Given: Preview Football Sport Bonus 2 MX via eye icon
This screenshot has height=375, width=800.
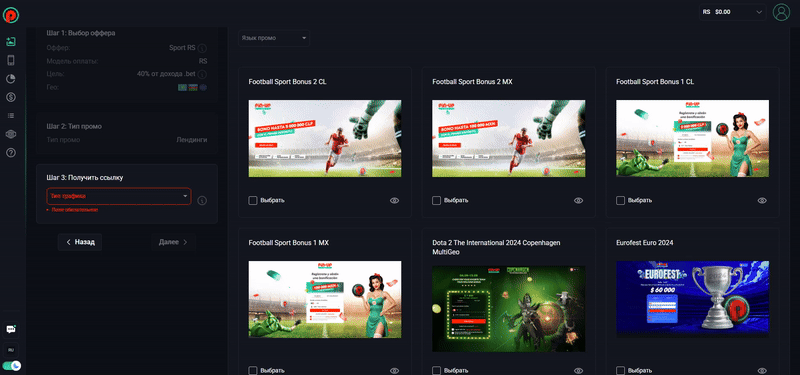Looking at the screenshot, I should tap(578, 201).
